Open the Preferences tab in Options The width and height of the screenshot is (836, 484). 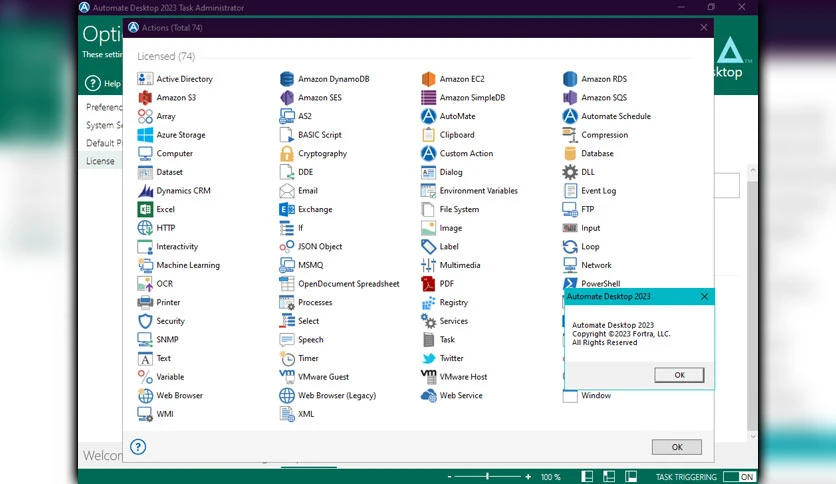(103, 107)
